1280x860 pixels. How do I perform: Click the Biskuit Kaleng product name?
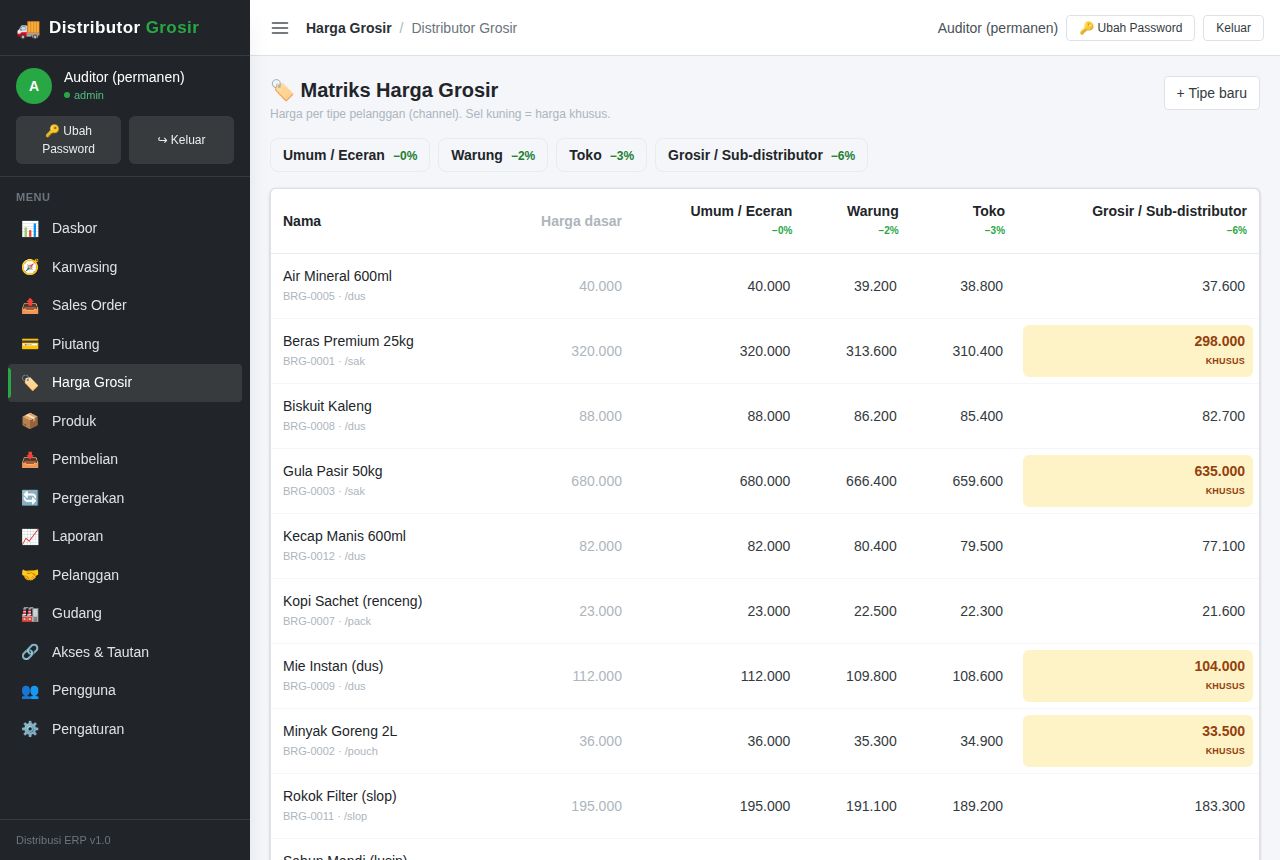click(327, 406)
